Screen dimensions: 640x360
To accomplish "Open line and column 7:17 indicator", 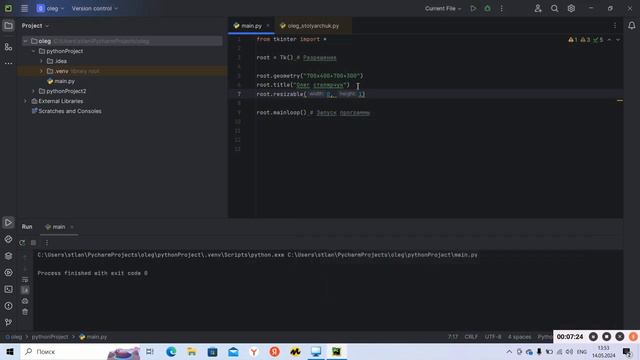I will point(453,337).
